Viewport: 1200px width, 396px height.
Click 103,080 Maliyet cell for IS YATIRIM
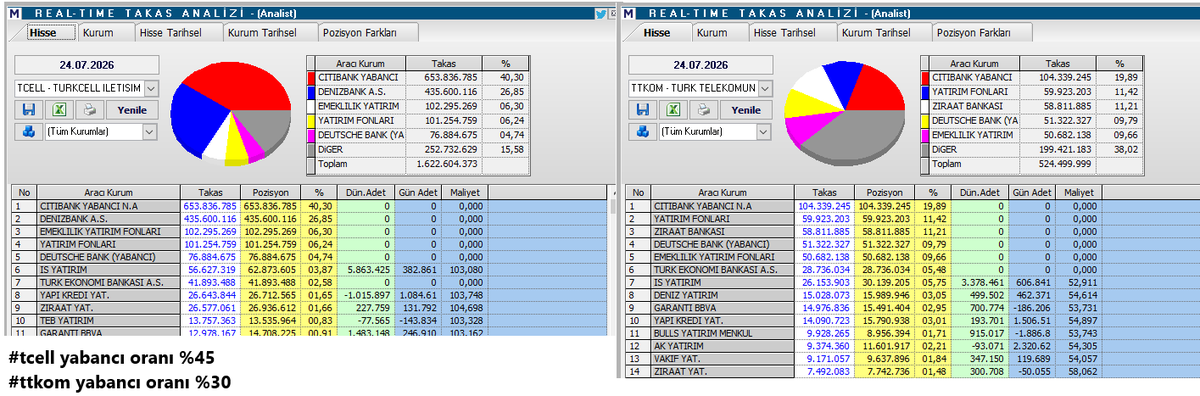tap(464, 269)
